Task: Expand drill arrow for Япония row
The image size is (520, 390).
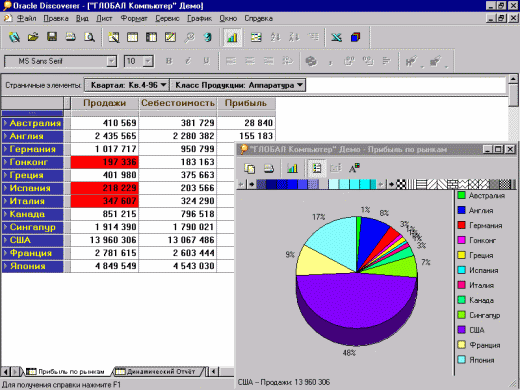Action: (5, 266)
